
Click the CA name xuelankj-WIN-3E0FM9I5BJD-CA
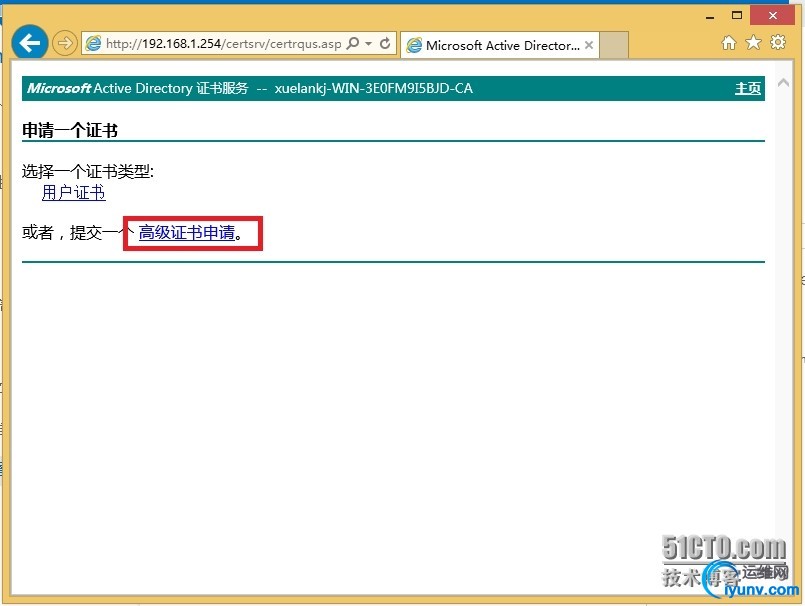point(374,88)
